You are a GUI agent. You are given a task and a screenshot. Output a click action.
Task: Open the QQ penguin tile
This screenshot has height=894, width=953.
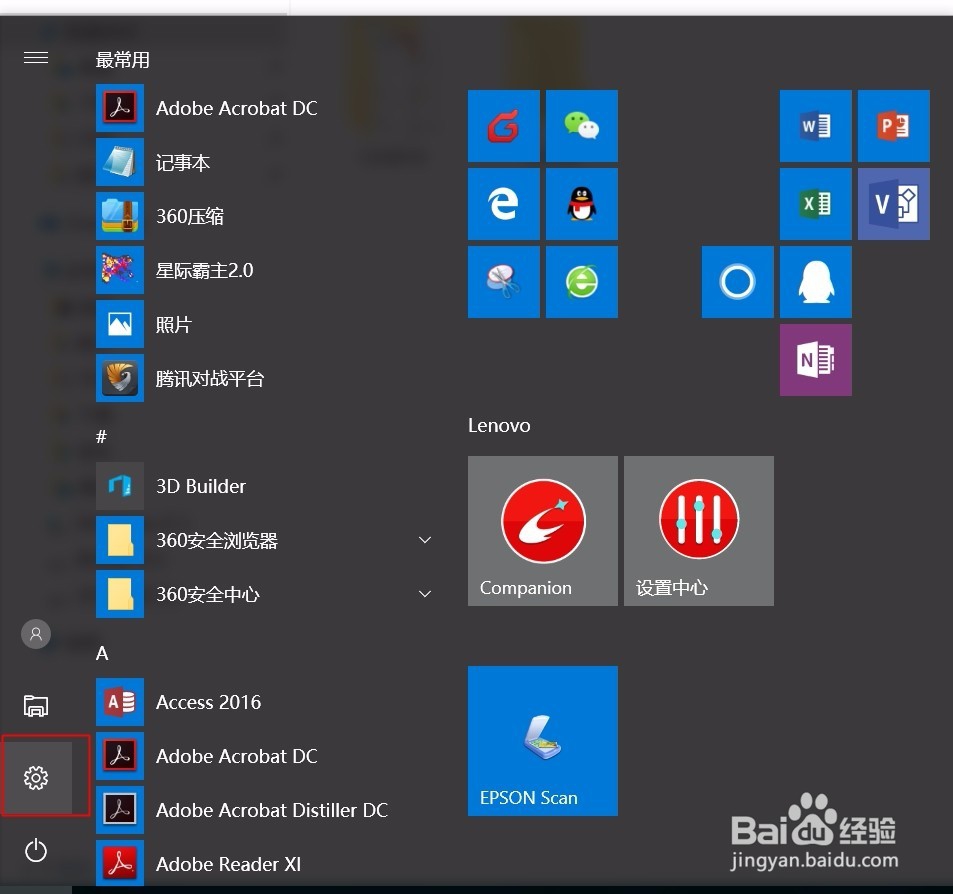tap(582, 204)
